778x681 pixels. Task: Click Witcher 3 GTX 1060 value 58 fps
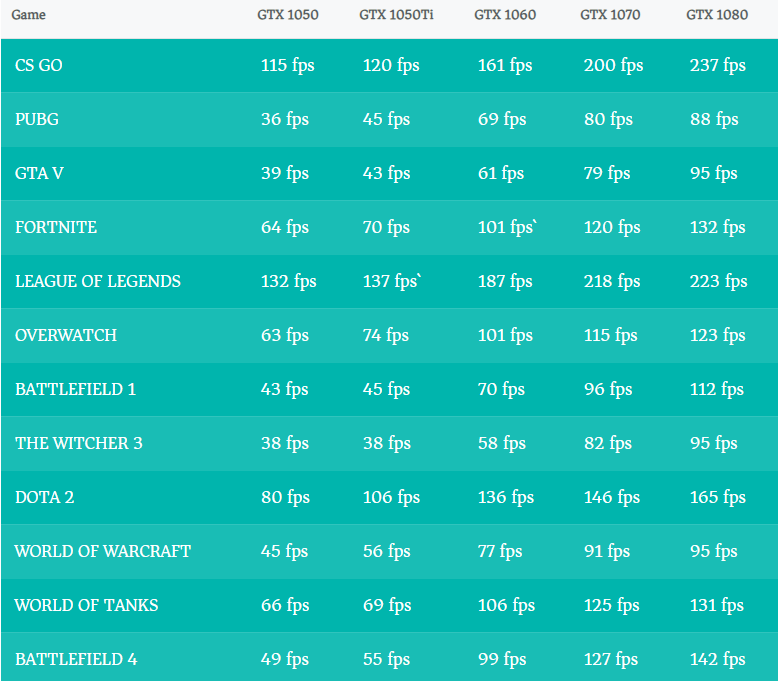click(502, 444)
